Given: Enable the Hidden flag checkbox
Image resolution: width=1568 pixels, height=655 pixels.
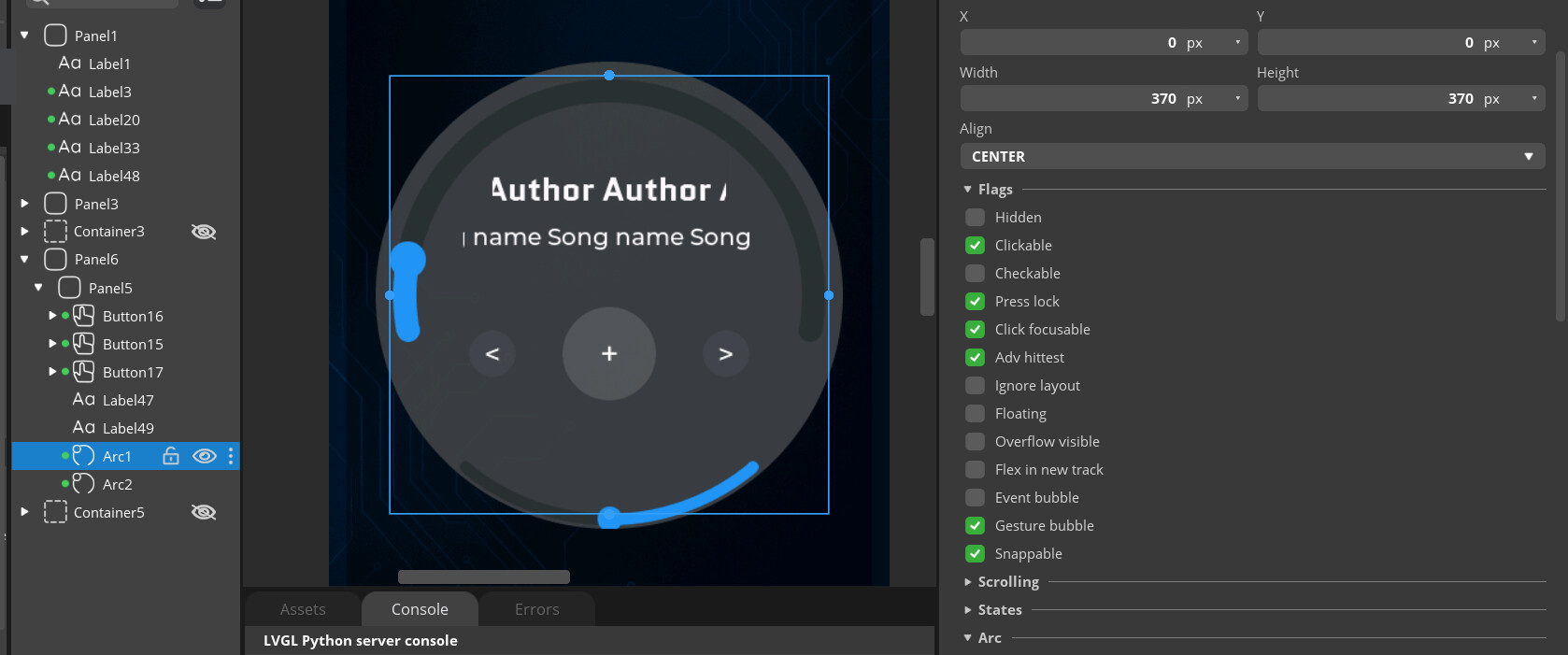Looking at the screenshot, I should click(x=975, y=217).
